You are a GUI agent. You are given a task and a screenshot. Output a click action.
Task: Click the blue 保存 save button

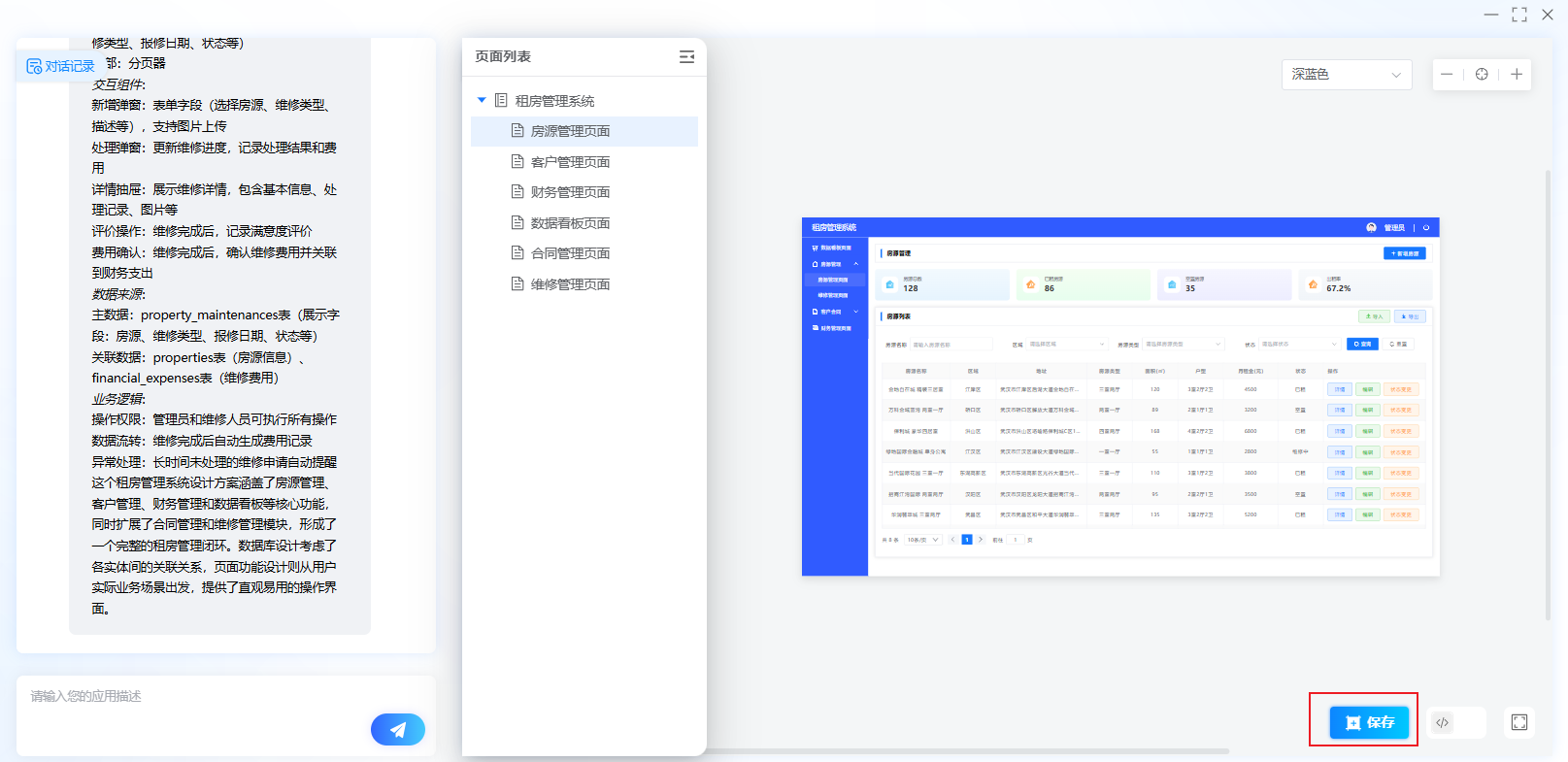tap(1369, 722)
